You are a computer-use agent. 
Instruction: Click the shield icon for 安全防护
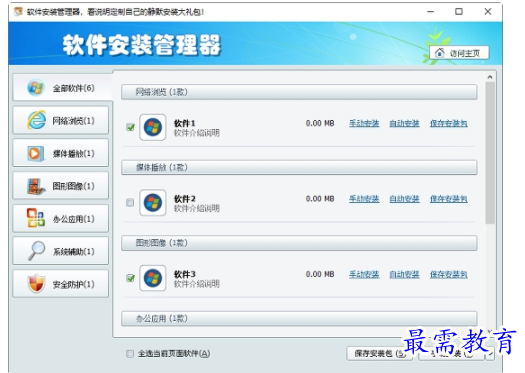click(36, 284)
